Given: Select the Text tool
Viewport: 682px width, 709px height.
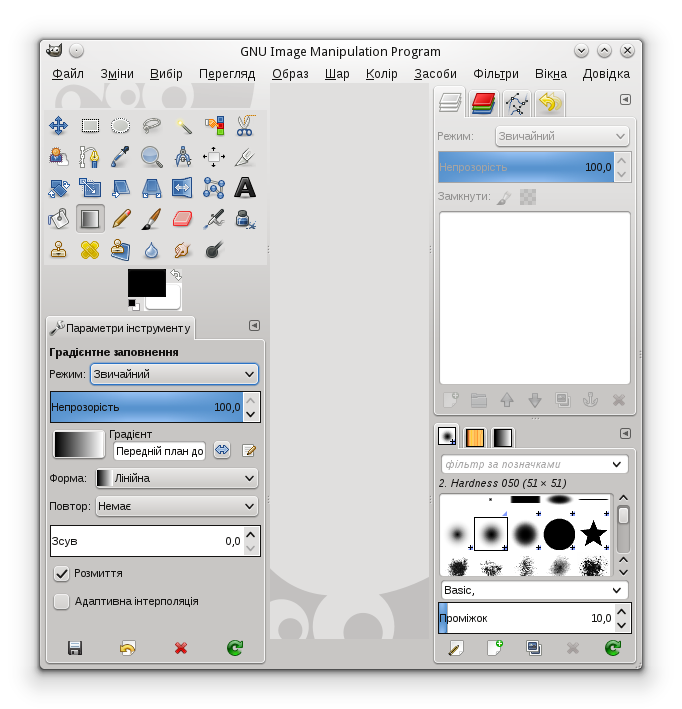Looking at the screenshot, I should [x=245, y=188].
